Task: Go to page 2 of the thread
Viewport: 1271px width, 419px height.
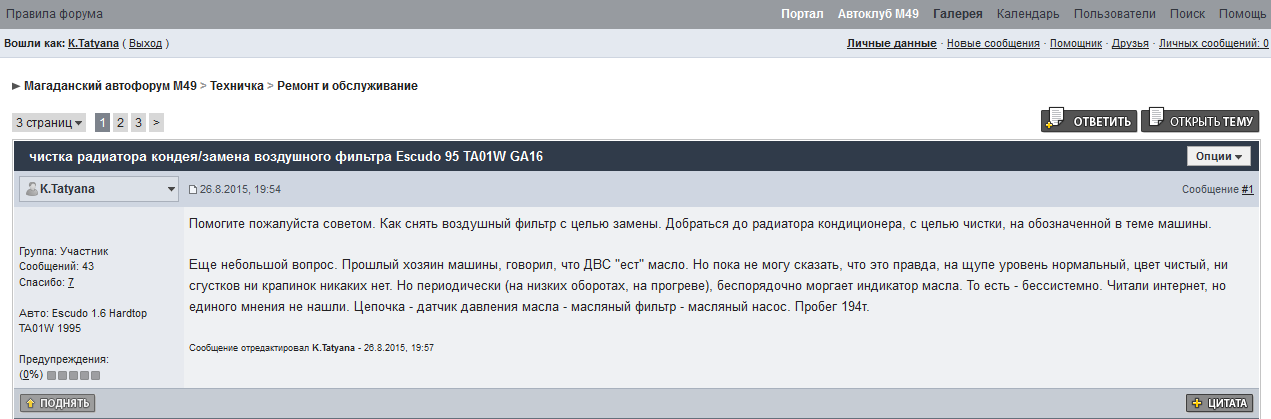Action: point(120,123)
